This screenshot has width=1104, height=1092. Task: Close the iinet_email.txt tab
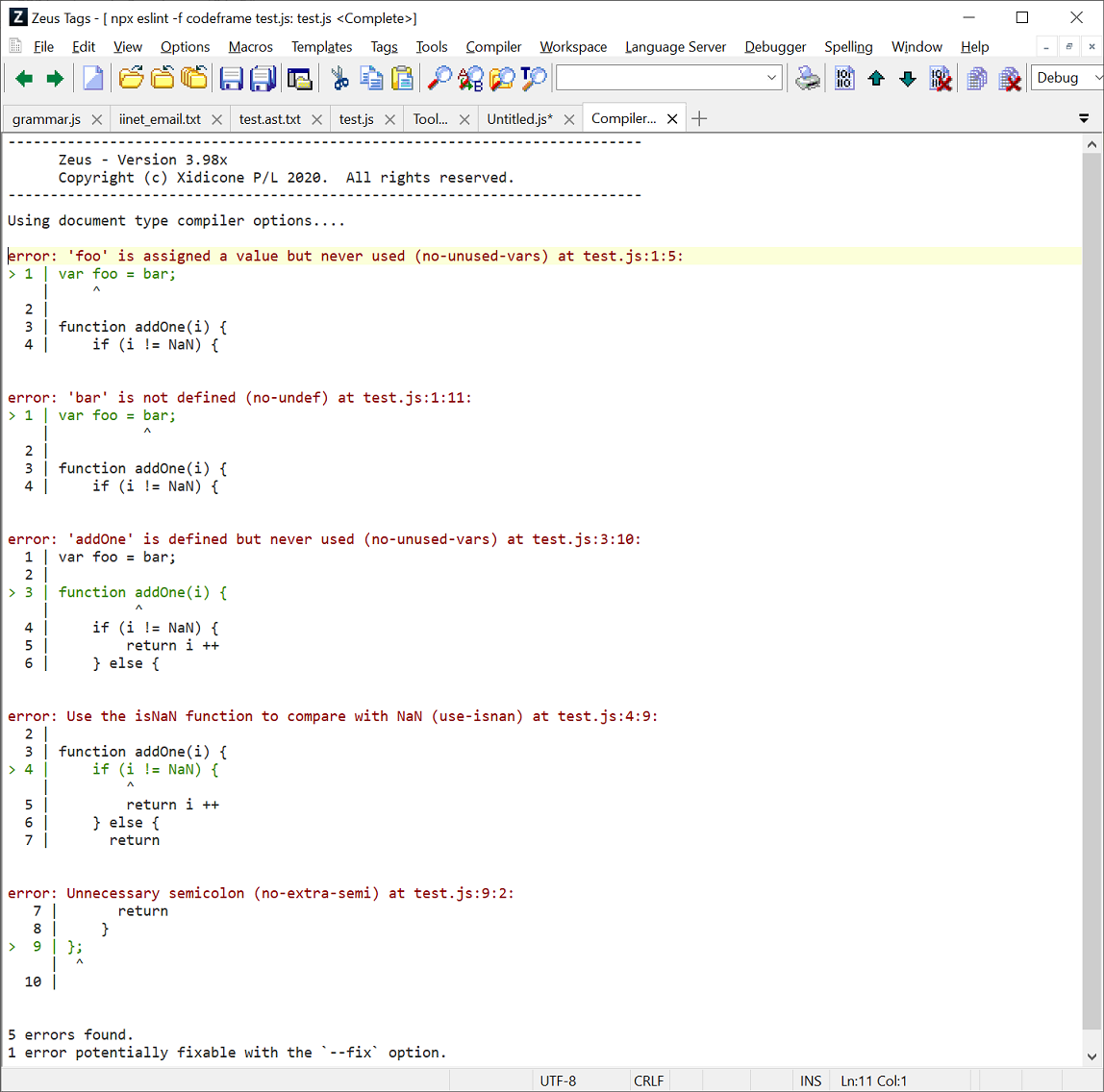tap(217, 119)
